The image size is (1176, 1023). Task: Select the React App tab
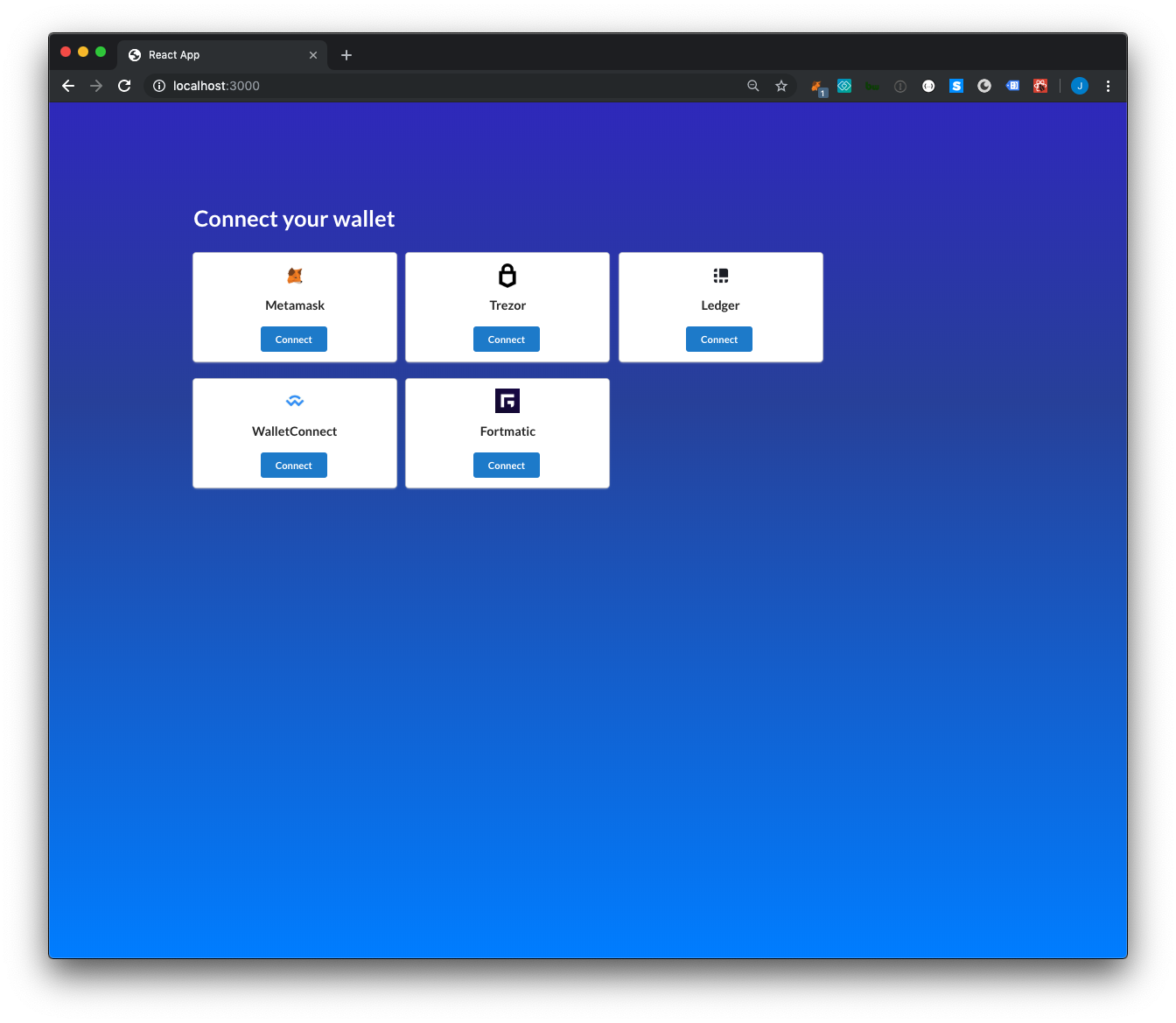(x=222, y=55)
